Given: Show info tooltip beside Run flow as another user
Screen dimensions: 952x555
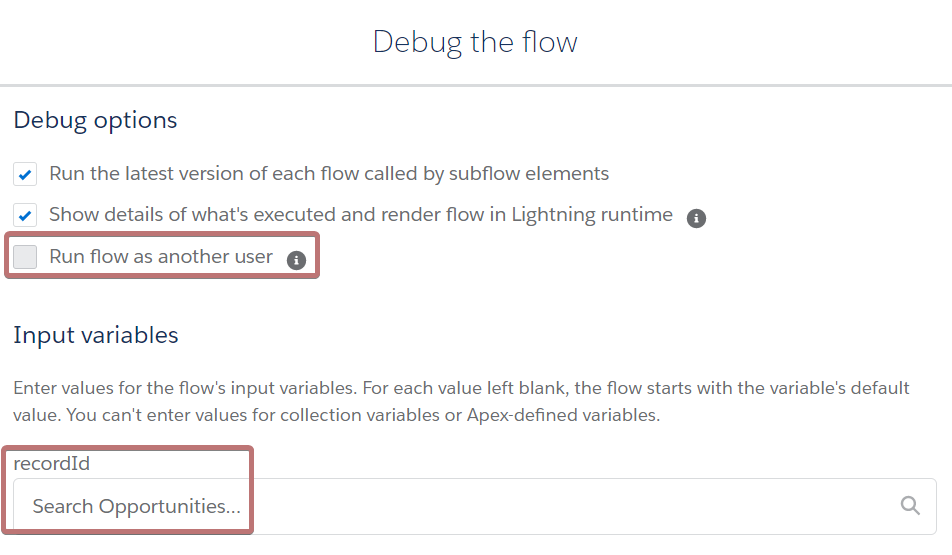Looking at the screenshot, I should 296,260.
